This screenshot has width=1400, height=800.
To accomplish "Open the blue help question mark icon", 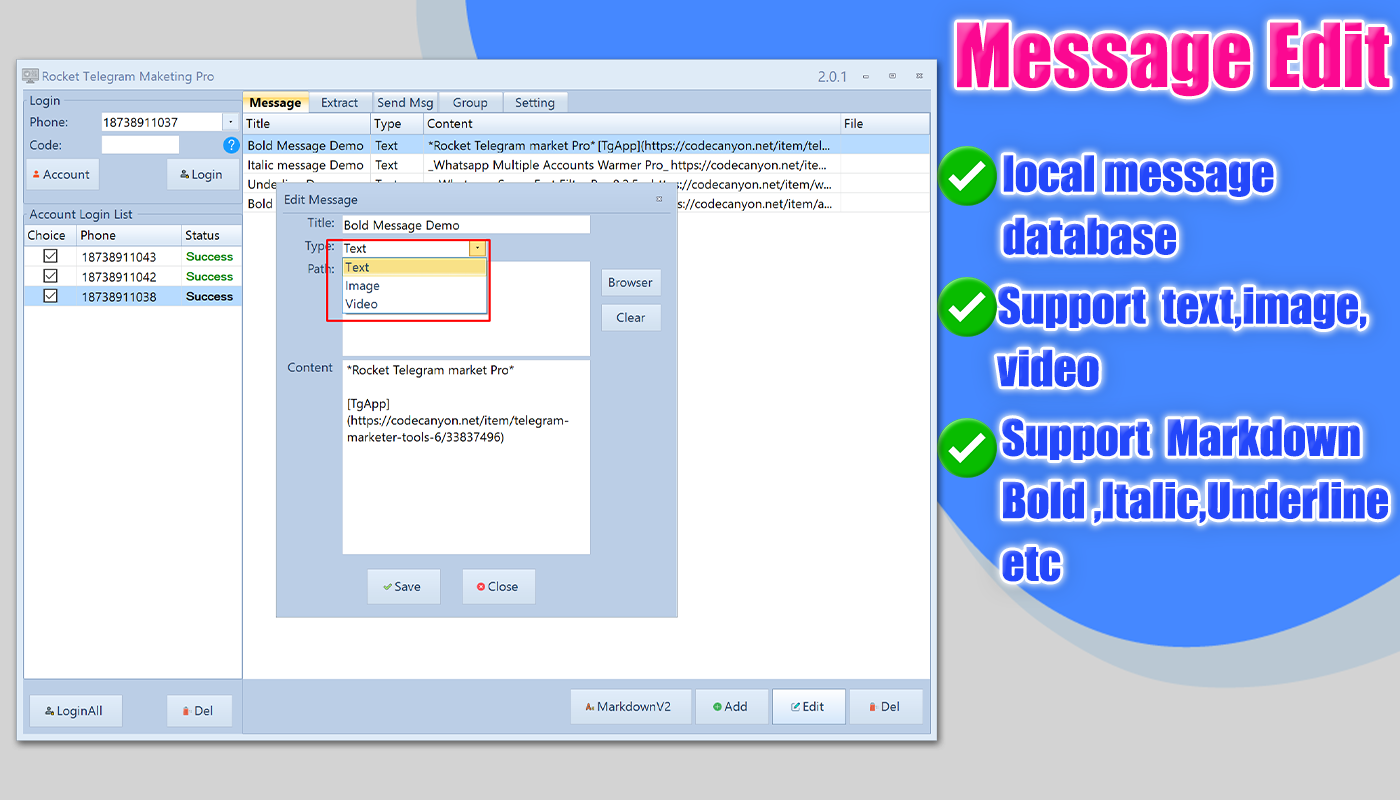I will click(x=231, y=145).
